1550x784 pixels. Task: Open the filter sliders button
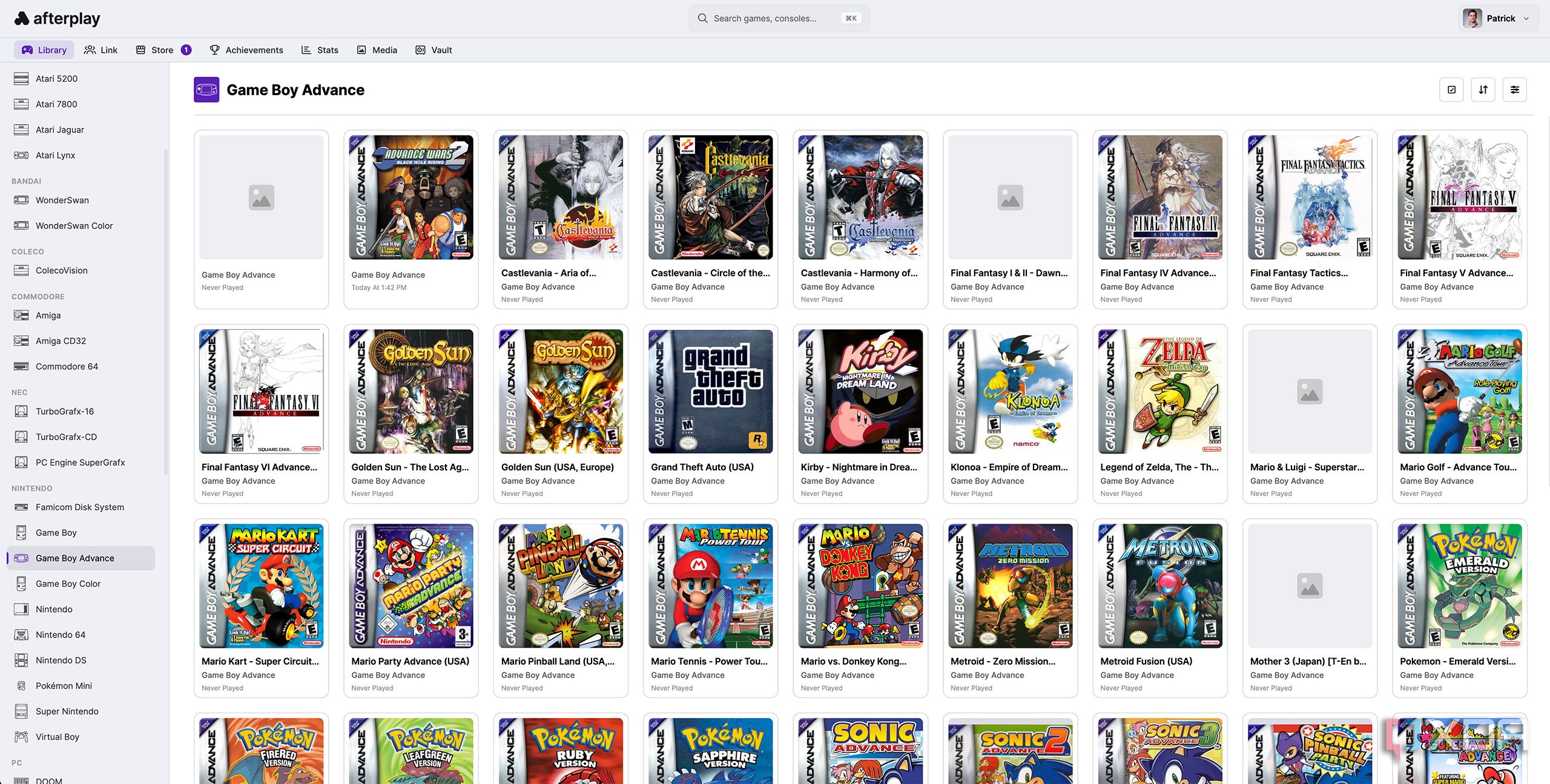coord(1514,90)
